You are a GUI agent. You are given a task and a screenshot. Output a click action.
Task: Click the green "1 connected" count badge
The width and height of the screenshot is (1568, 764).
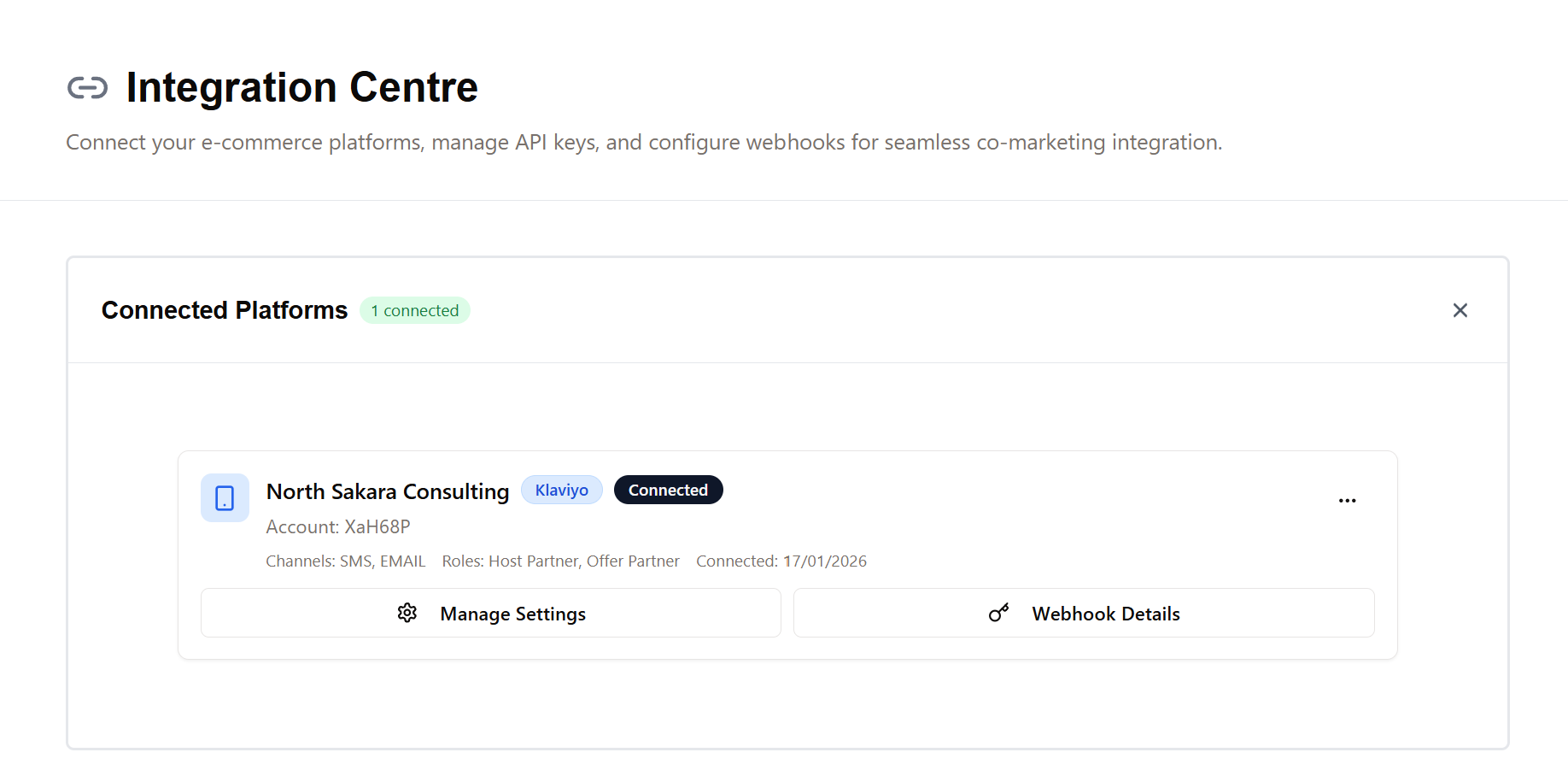(x=414, y=310)
